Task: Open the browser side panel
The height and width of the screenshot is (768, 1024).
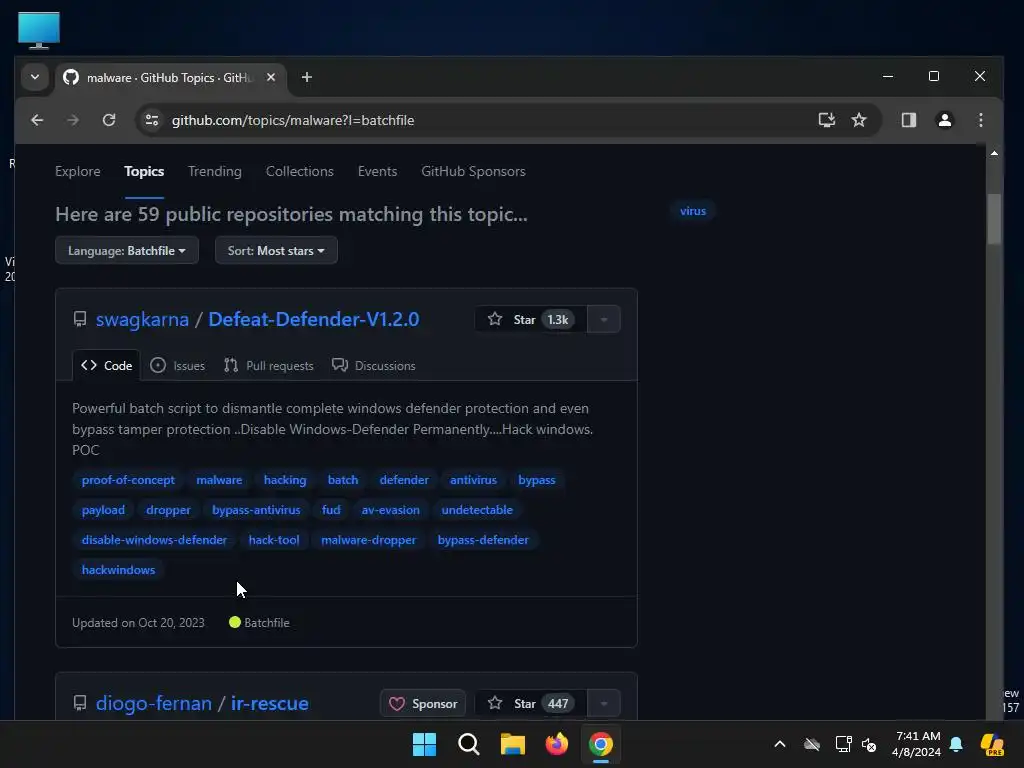Action: [x=908, y=120]
